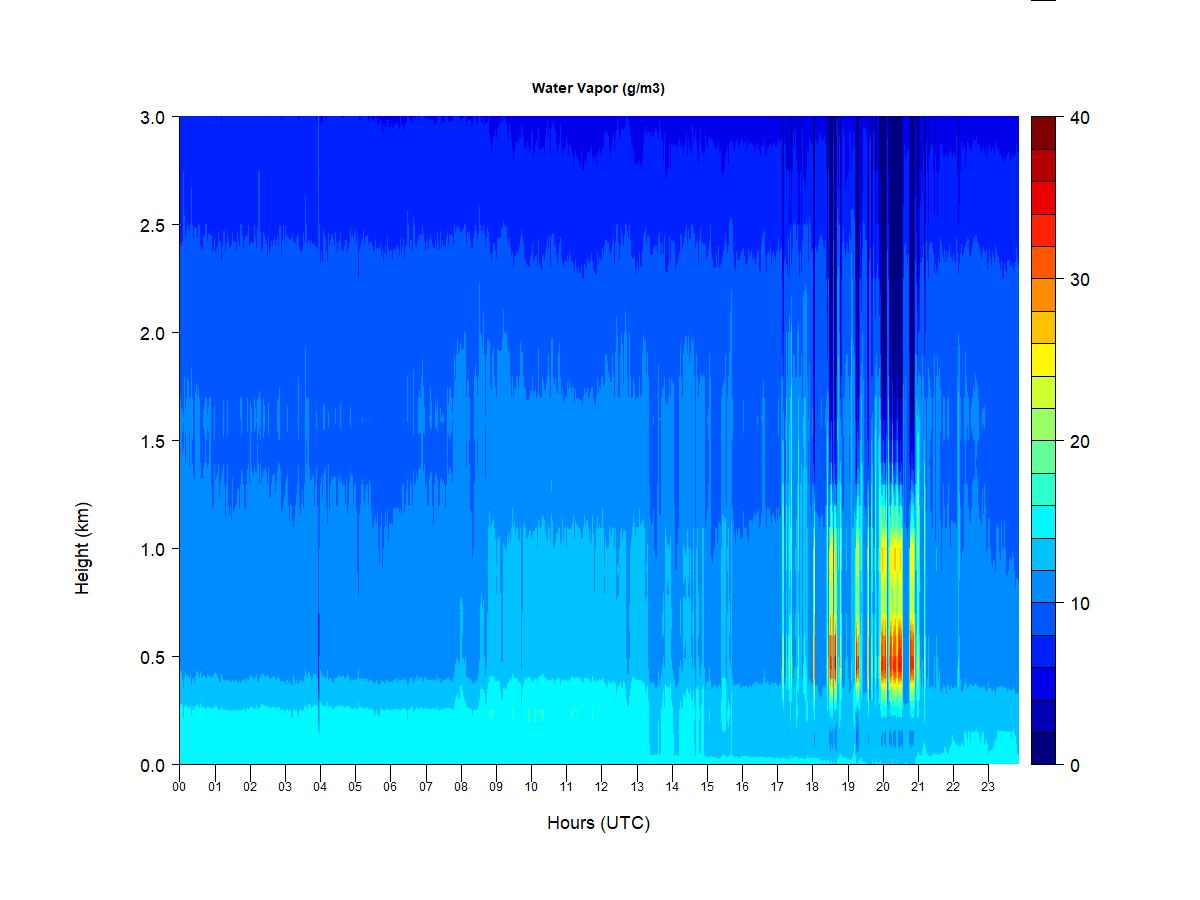Click the "Water Vapor (g/m3)" chart title
1200x900 pixels.
tap(598, 88)
